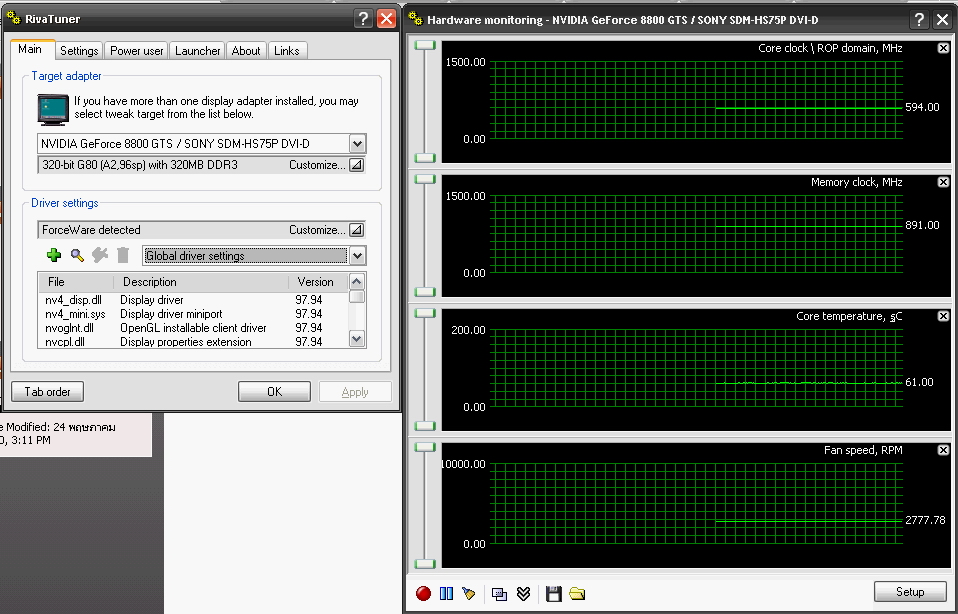Grab the top slider handle beside Memory clock graph
This screenshot has height=614, width=958.
click(x=425, y=179)
